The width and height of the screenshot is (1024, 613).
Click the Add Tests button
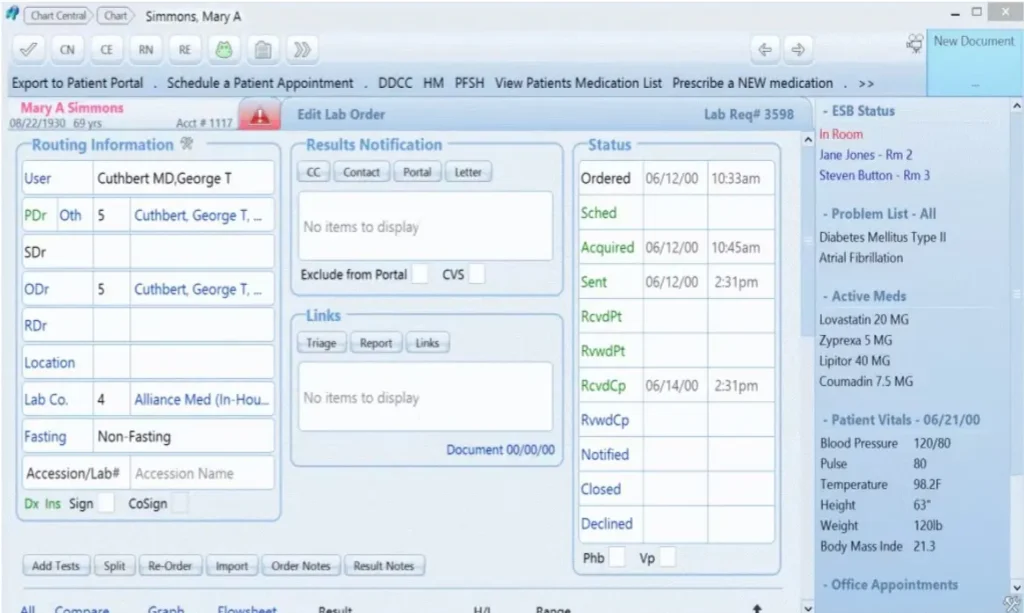(x=55, y=565)
